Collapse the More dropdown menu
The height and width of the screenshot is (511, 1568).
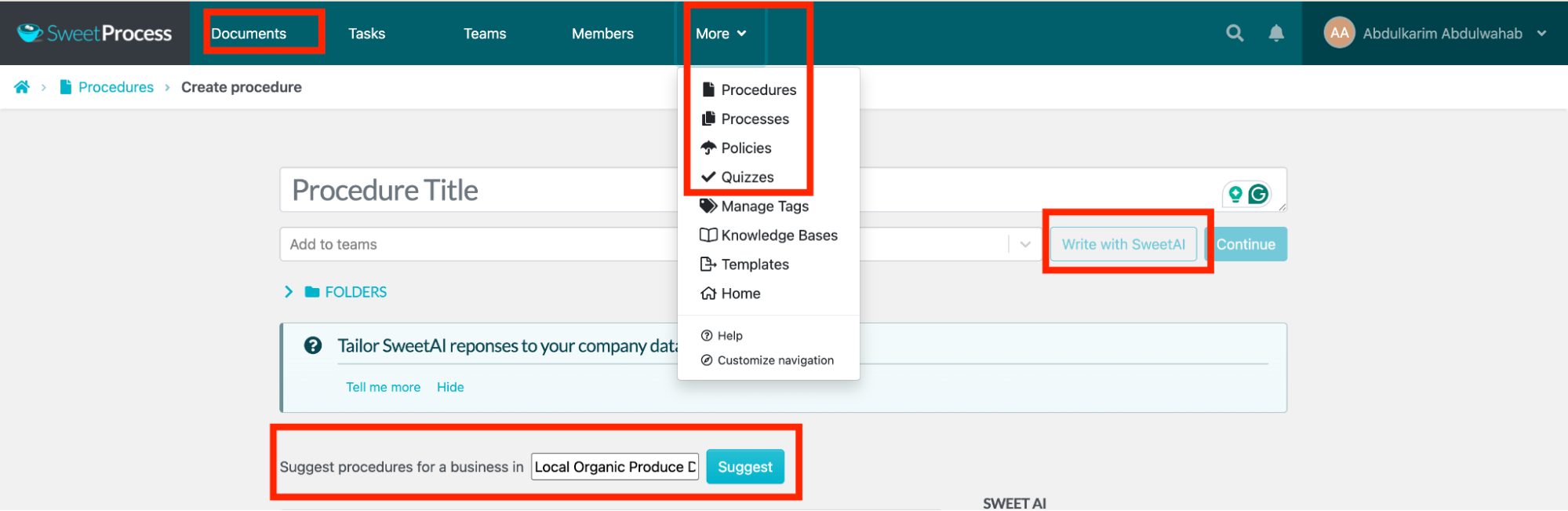[x=720, y=34]
